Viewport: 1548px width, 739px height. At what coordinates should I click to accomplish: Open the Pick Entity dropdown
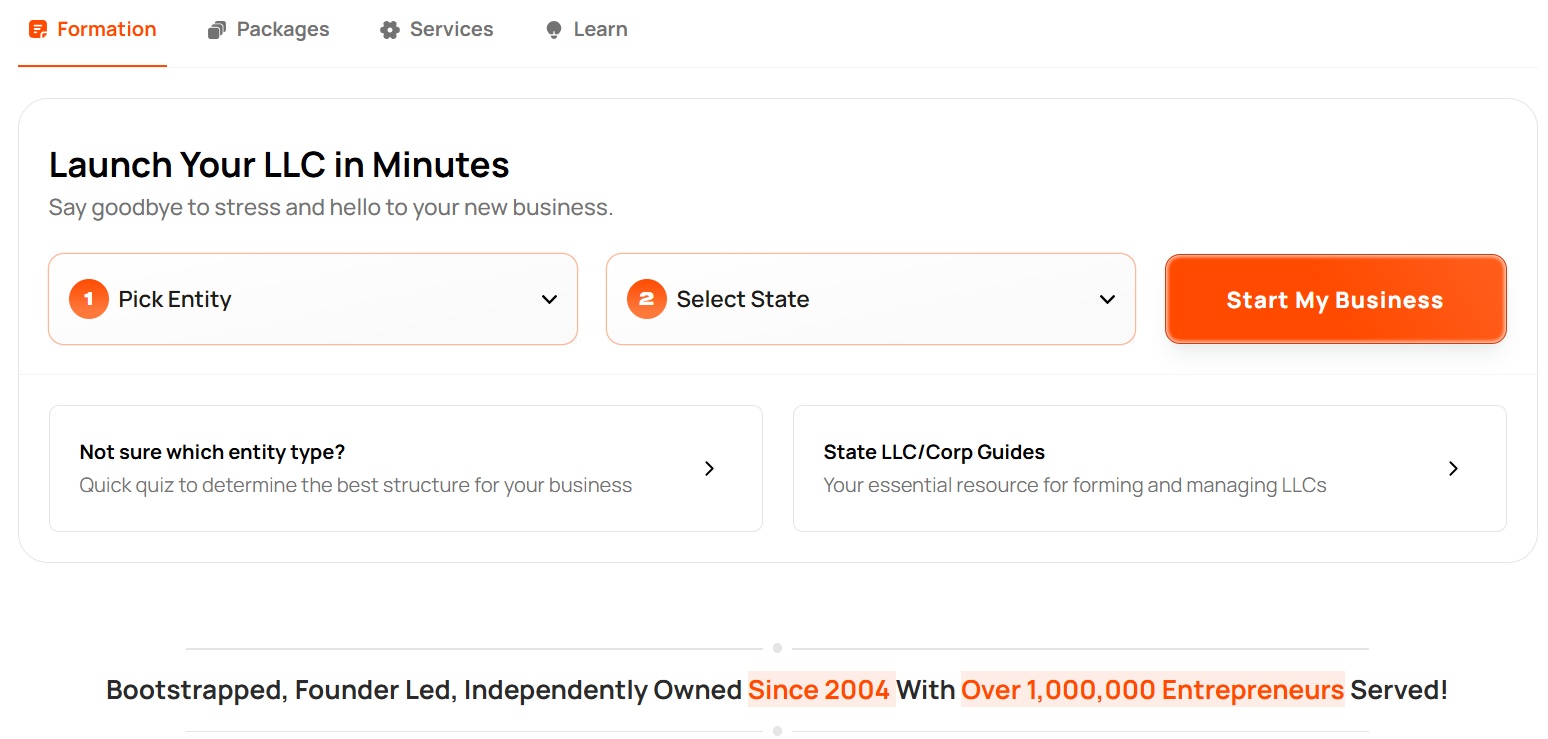coord(313,299)
